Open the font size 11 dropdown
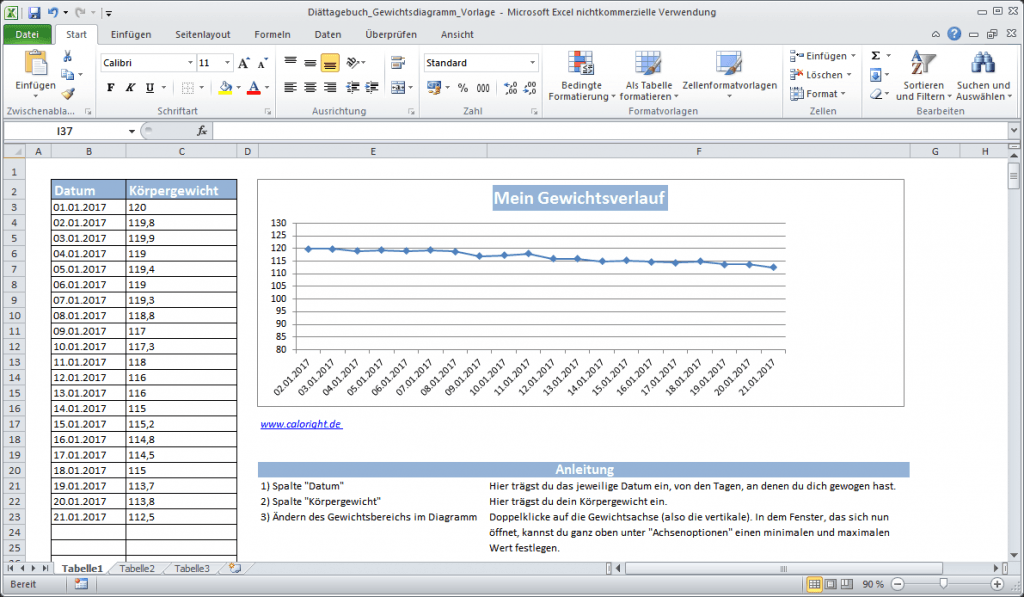The image size is (1024, 597). 227,63
